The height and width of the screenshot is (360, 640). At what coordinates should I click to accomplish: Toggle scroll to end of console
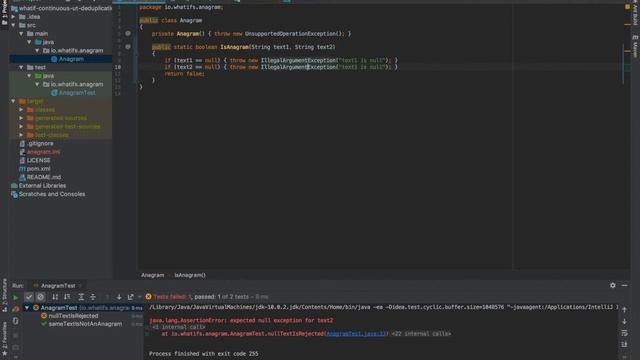(x=624, y=344)
